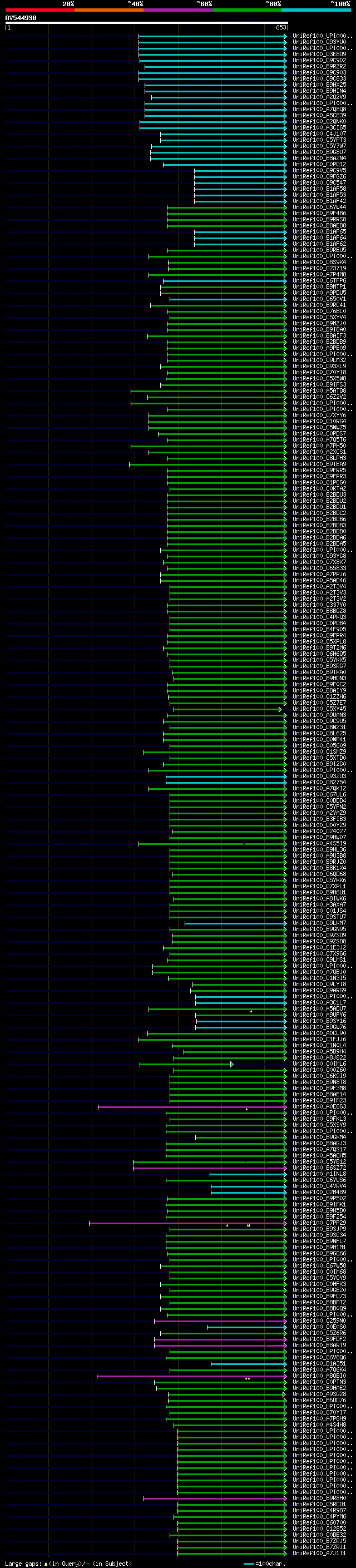Screen dimensions: 356x1568
Task: Select the UniRef100_A4S5I9 label
Action: (319, 844)
